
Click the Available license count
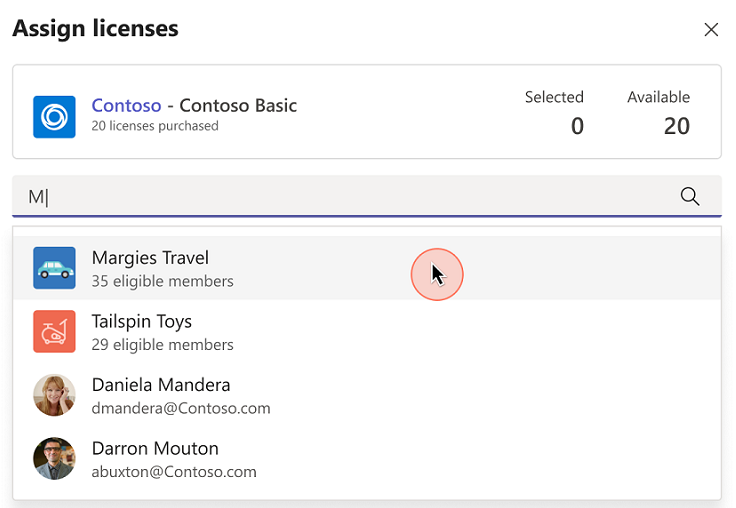[676, 126]
